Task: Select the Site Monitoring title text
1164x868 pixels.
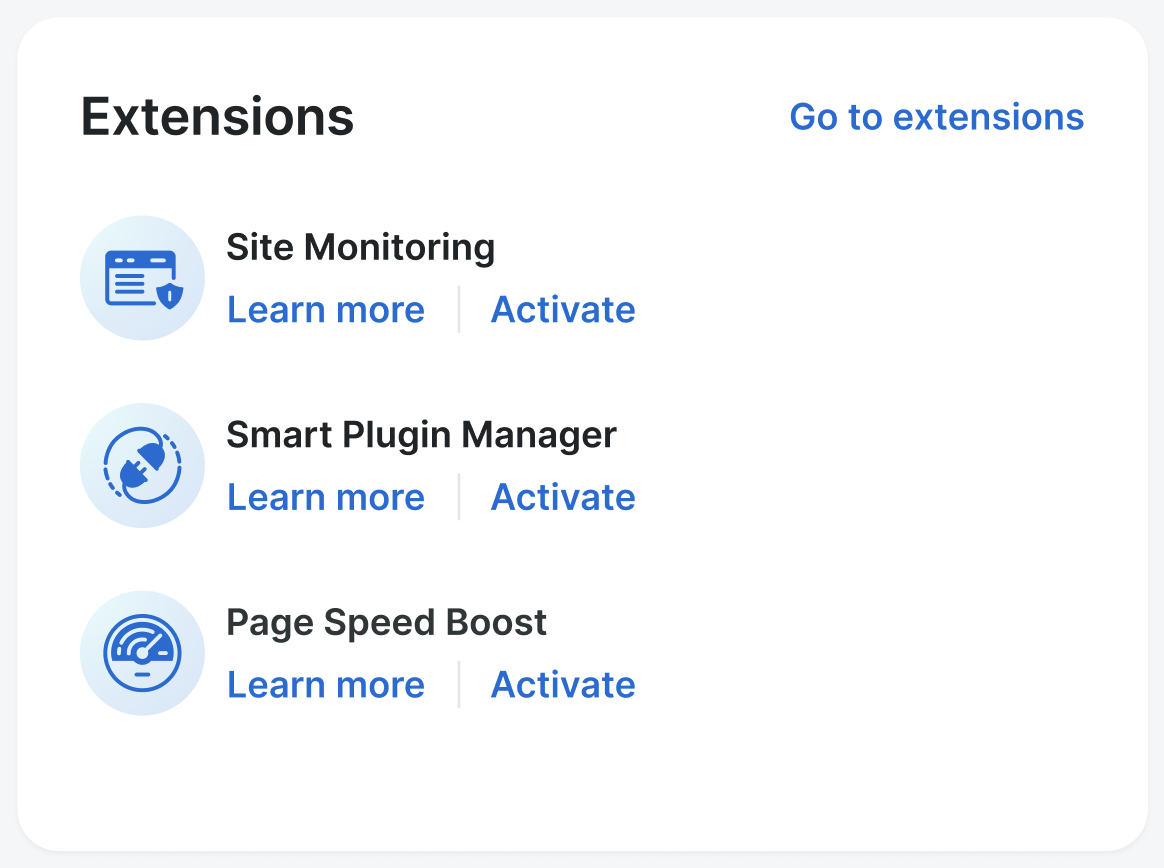Action: click(360, 247)
